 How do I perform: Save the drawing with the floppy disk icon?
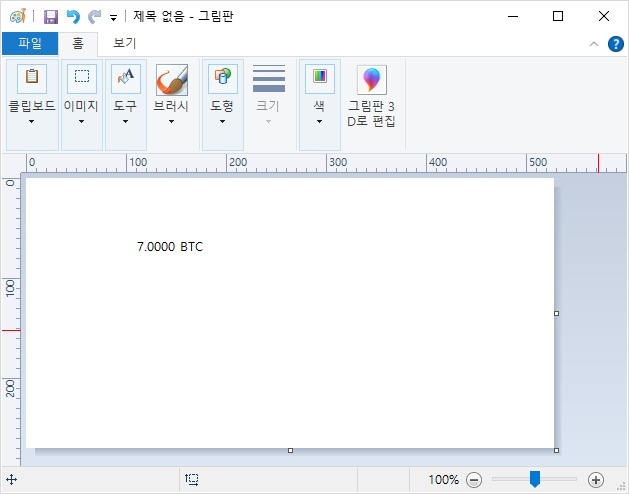coord(51,17)
